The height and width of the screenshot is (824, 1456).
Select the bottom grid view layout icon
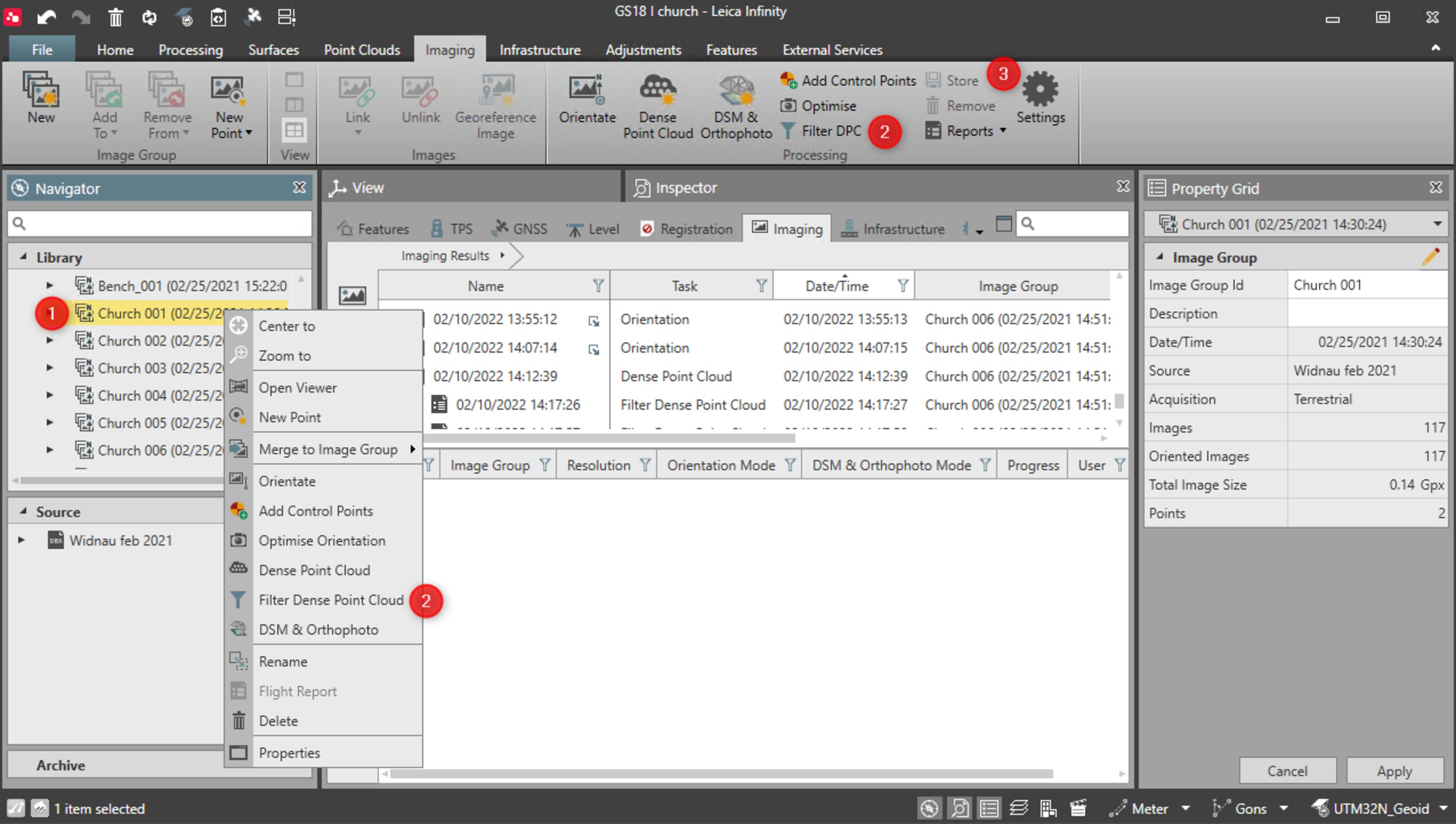294,130
